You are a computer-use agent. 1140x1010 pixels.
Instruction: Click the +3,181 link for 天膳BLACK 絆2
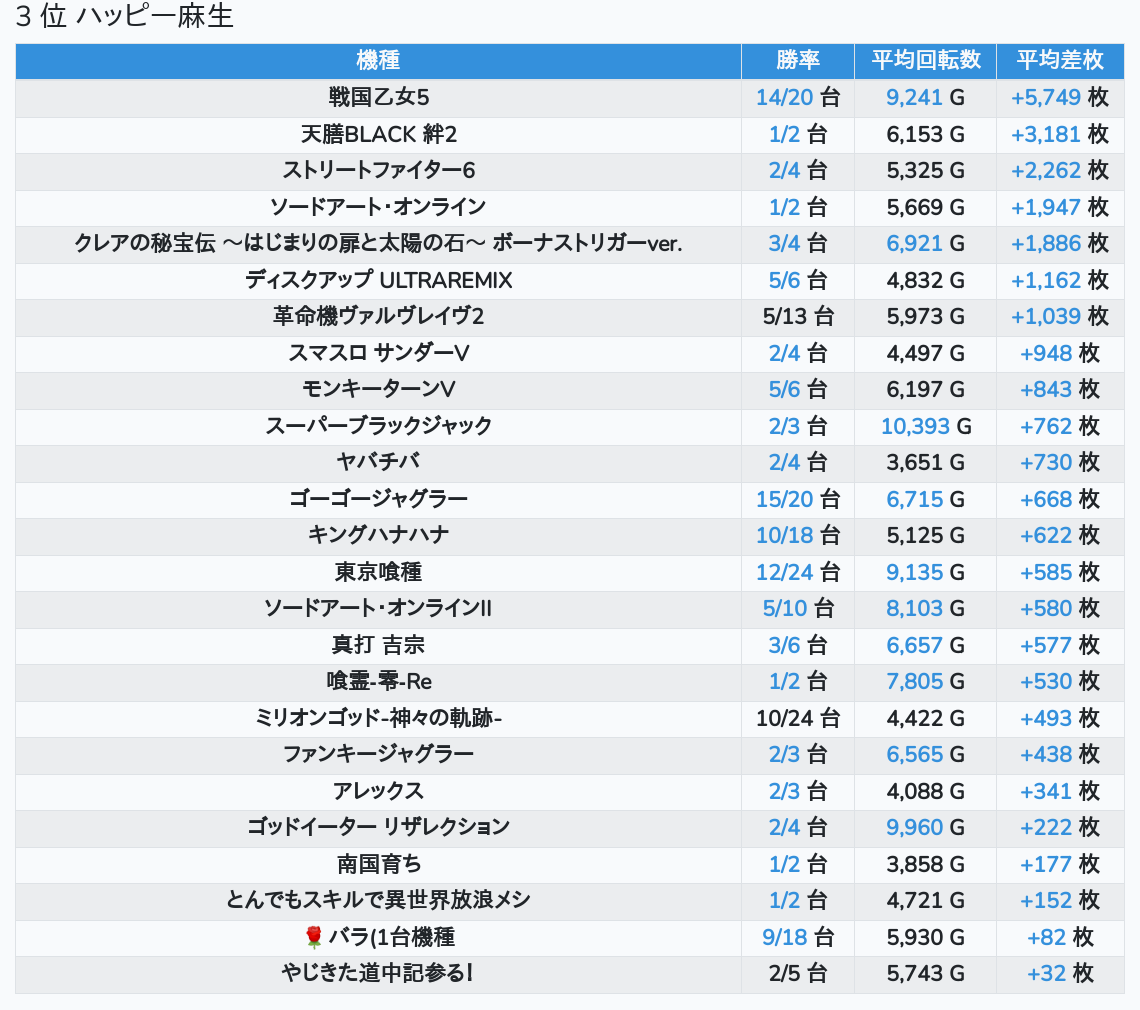1045,135
